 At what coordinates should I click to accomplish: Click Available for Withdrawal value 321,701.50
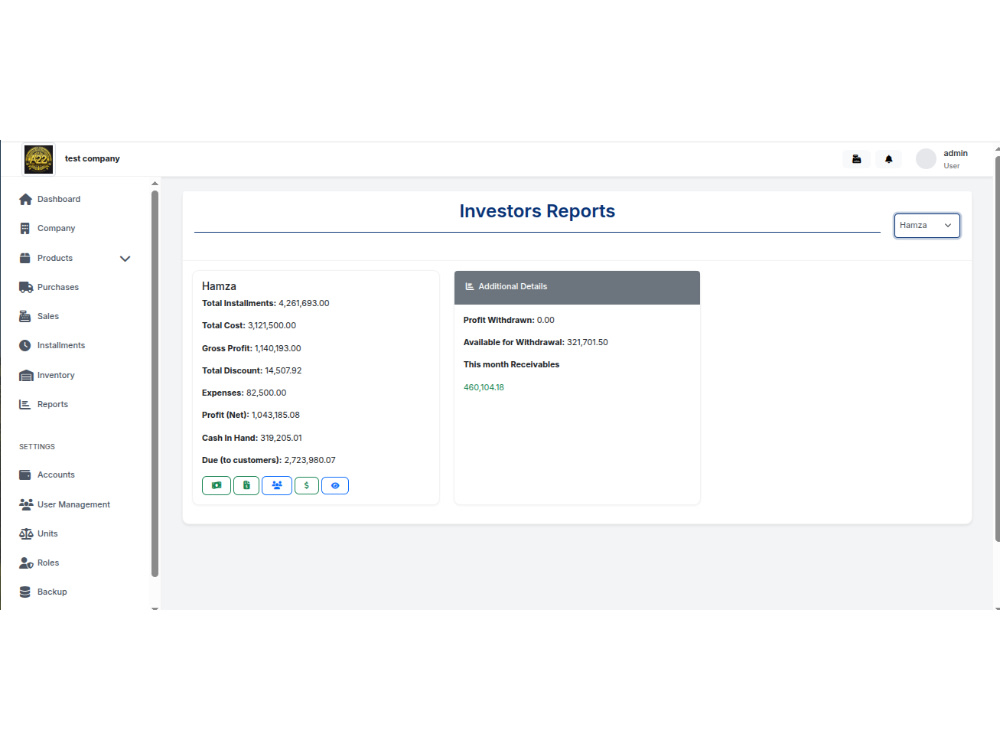(587, 342)
